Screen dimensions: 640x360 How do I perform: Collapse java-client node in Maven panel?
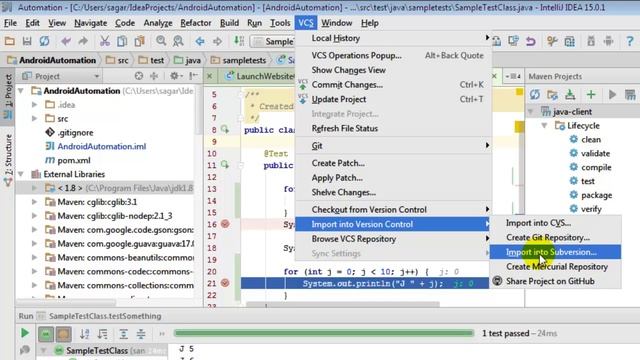[531, 111]
